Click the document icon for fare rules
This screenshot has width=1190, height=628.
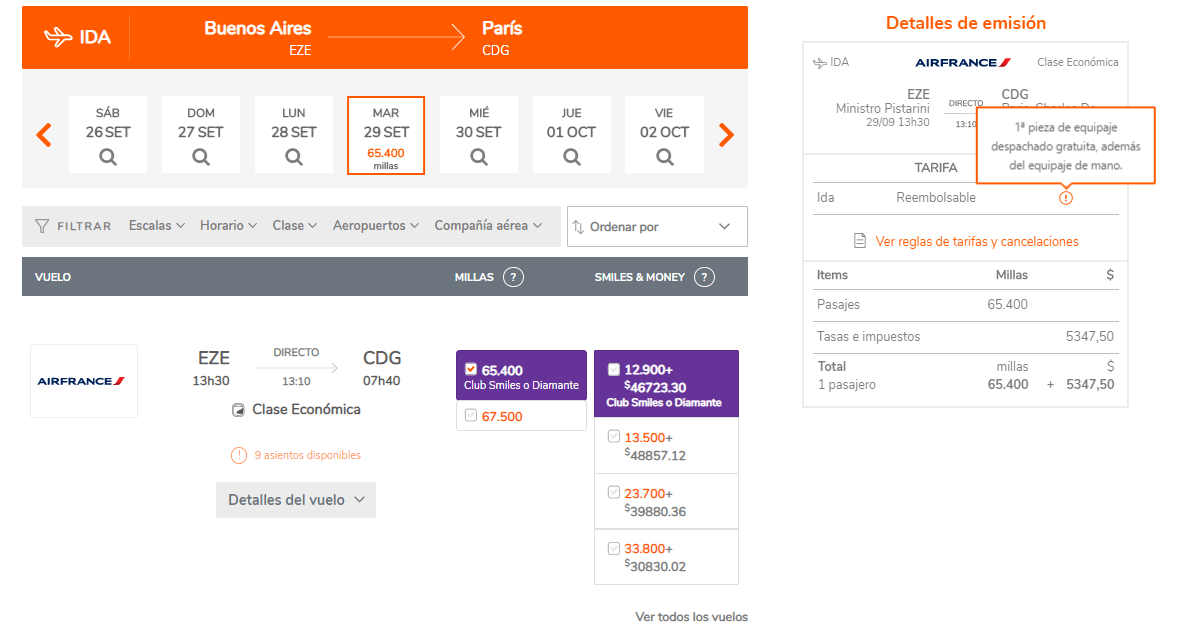click(860, 241)
